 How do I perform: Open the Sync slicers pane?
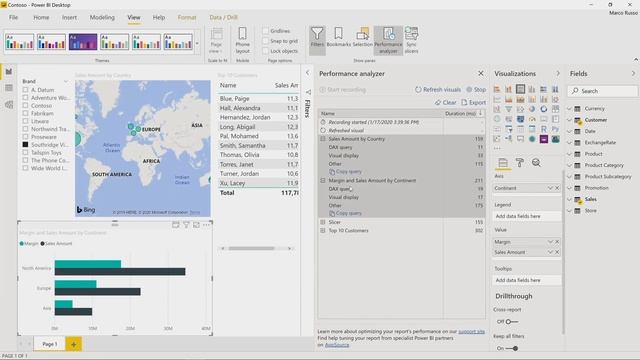tap(411, 40)
